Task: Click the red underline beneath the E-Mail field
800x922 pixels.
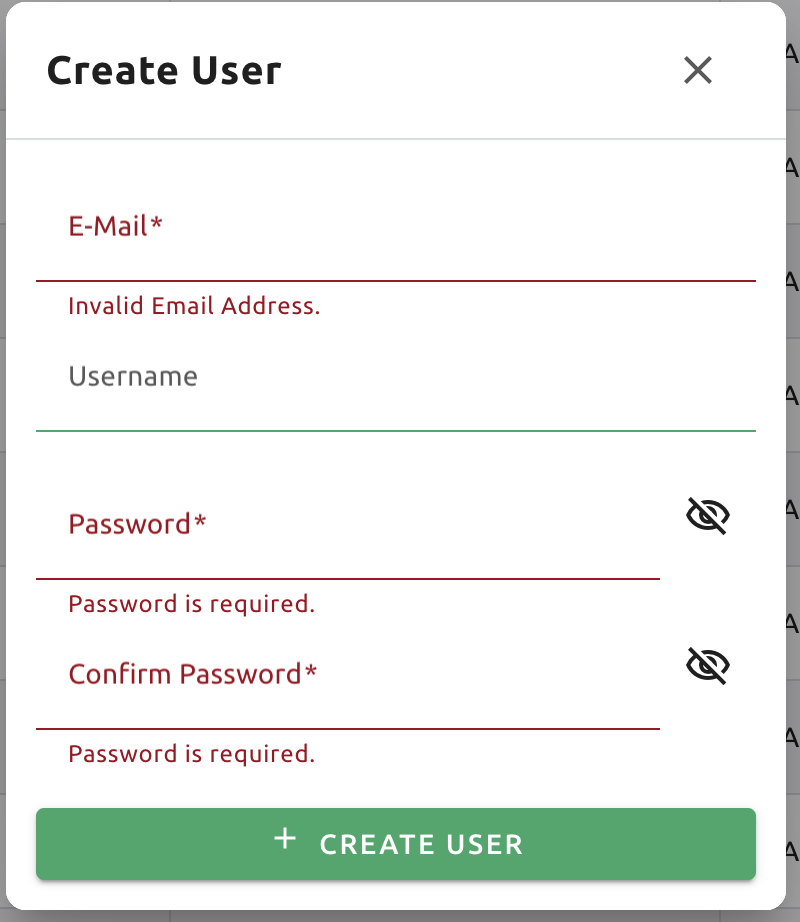Action: click(396, 281)
